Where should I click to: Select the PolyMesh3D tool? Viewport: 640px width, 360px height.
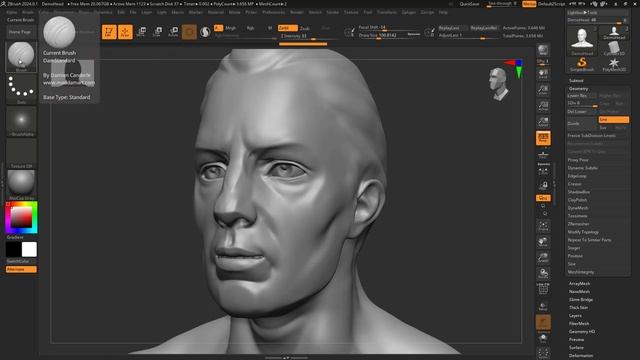coord(613,64)
